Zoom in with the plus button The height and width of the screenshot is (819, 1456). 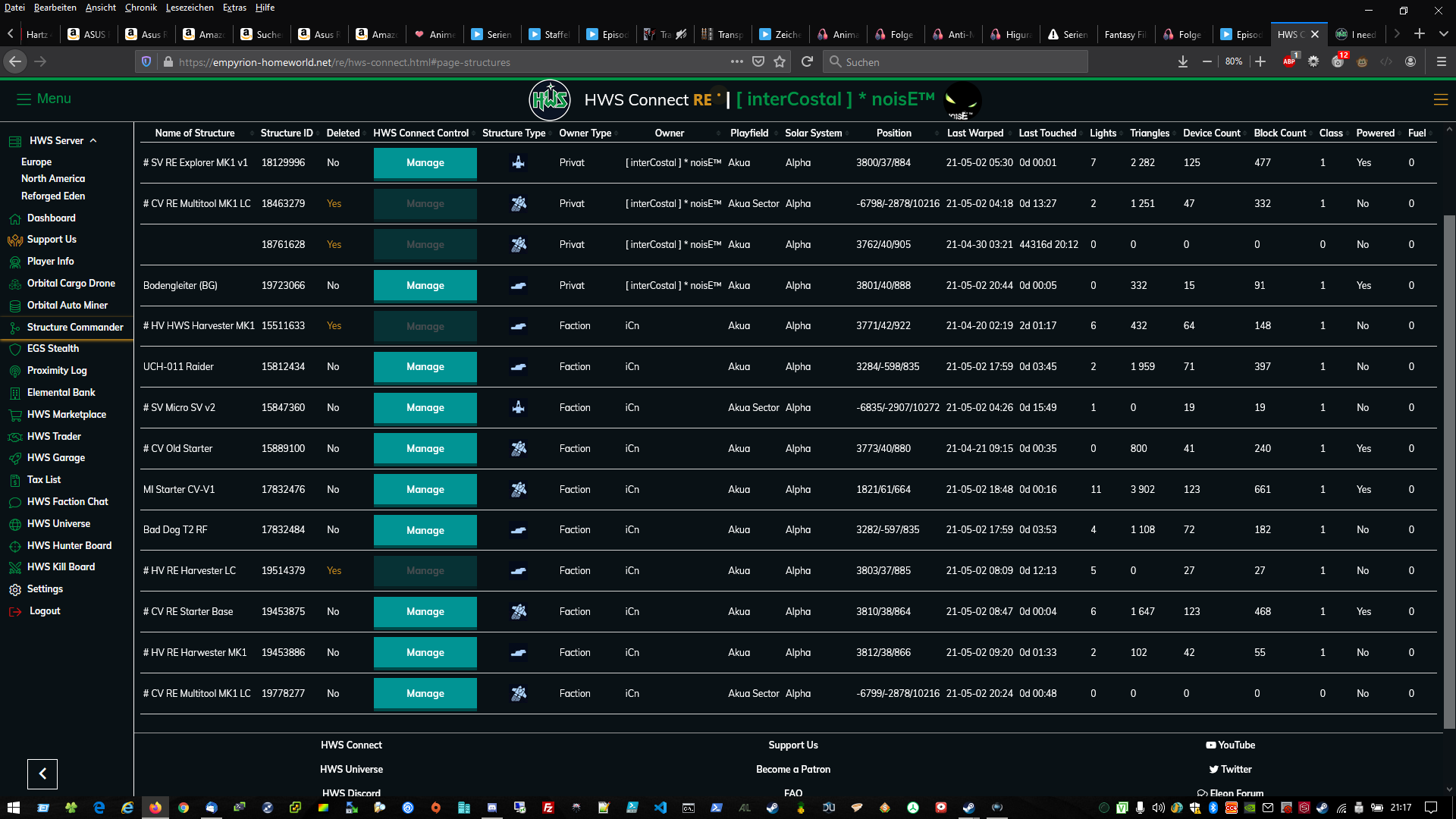pos(1260,61)
